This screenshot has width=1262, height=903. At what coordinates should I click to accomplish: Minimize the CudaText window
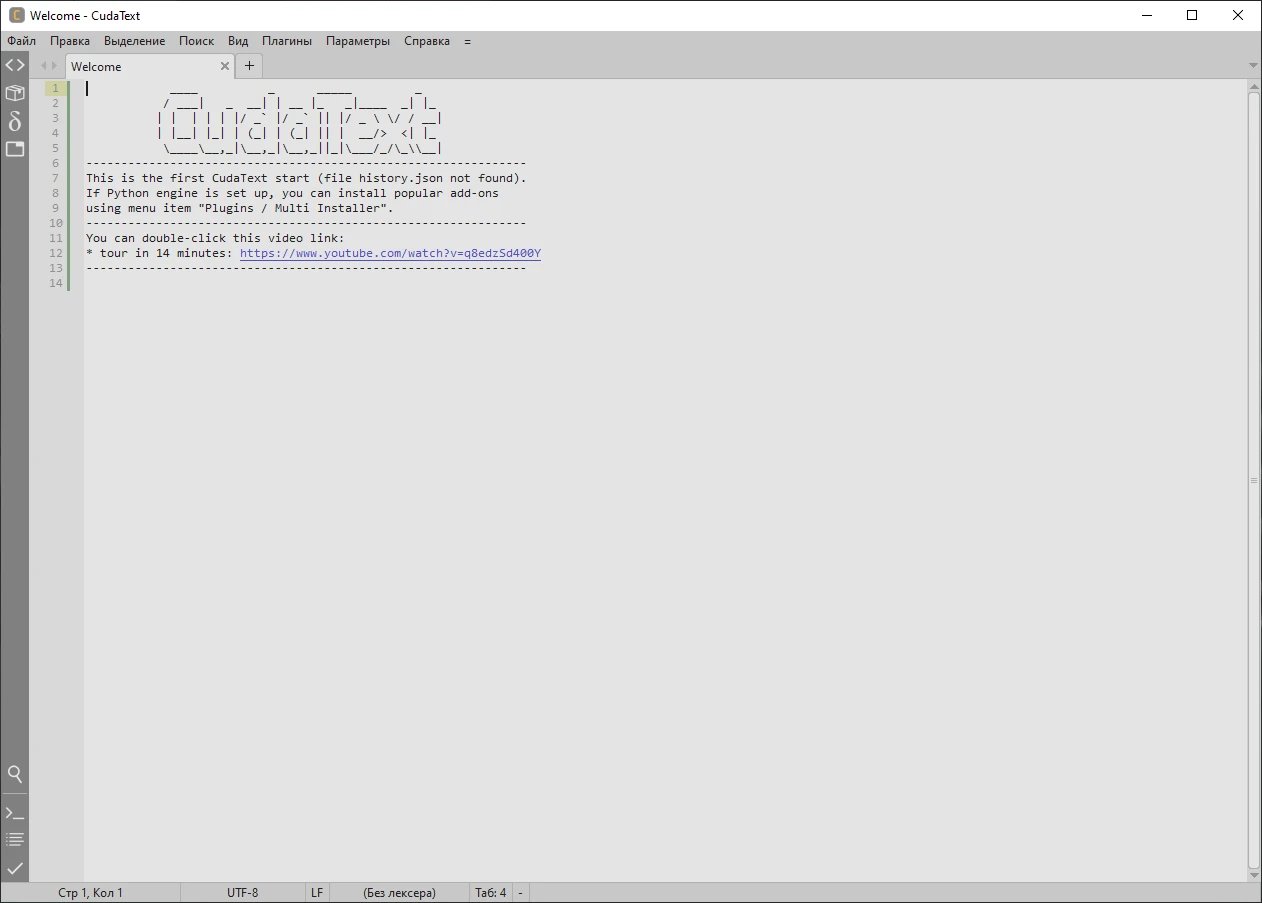click(1146, 15)
